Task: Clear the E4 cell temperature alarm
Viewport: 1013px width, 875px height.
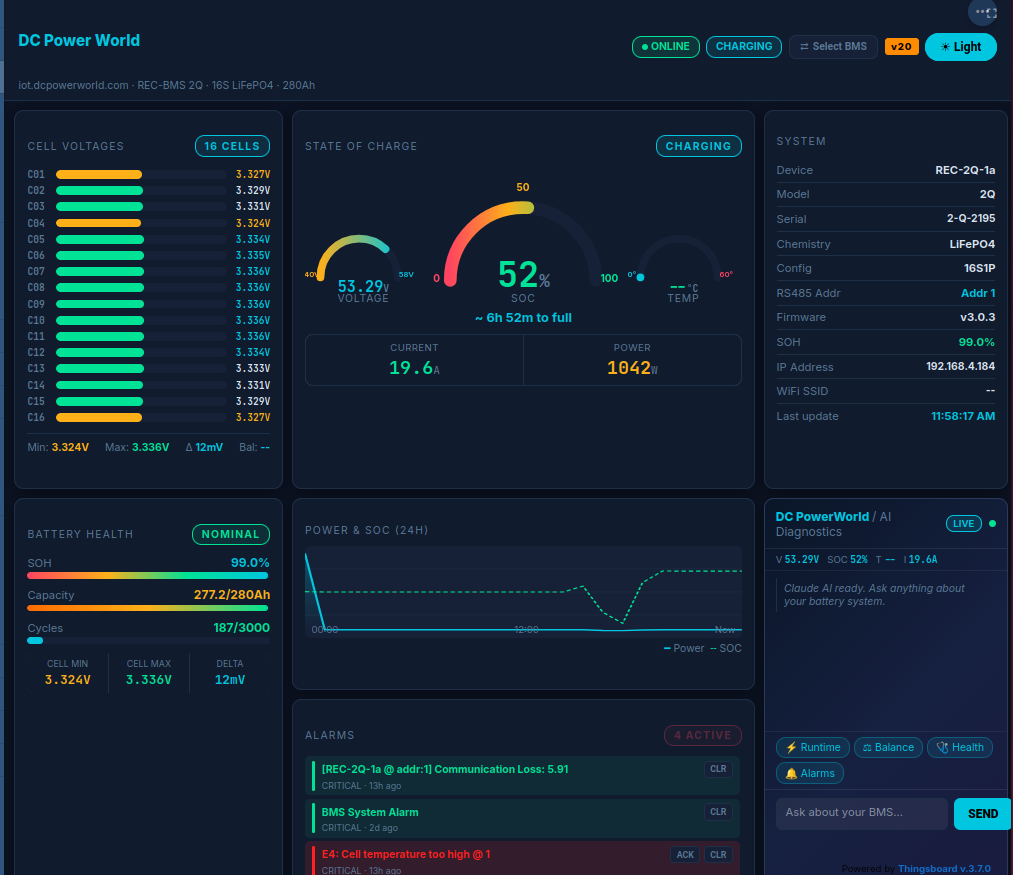Action: pyautogui.click(x=718, y=854)
